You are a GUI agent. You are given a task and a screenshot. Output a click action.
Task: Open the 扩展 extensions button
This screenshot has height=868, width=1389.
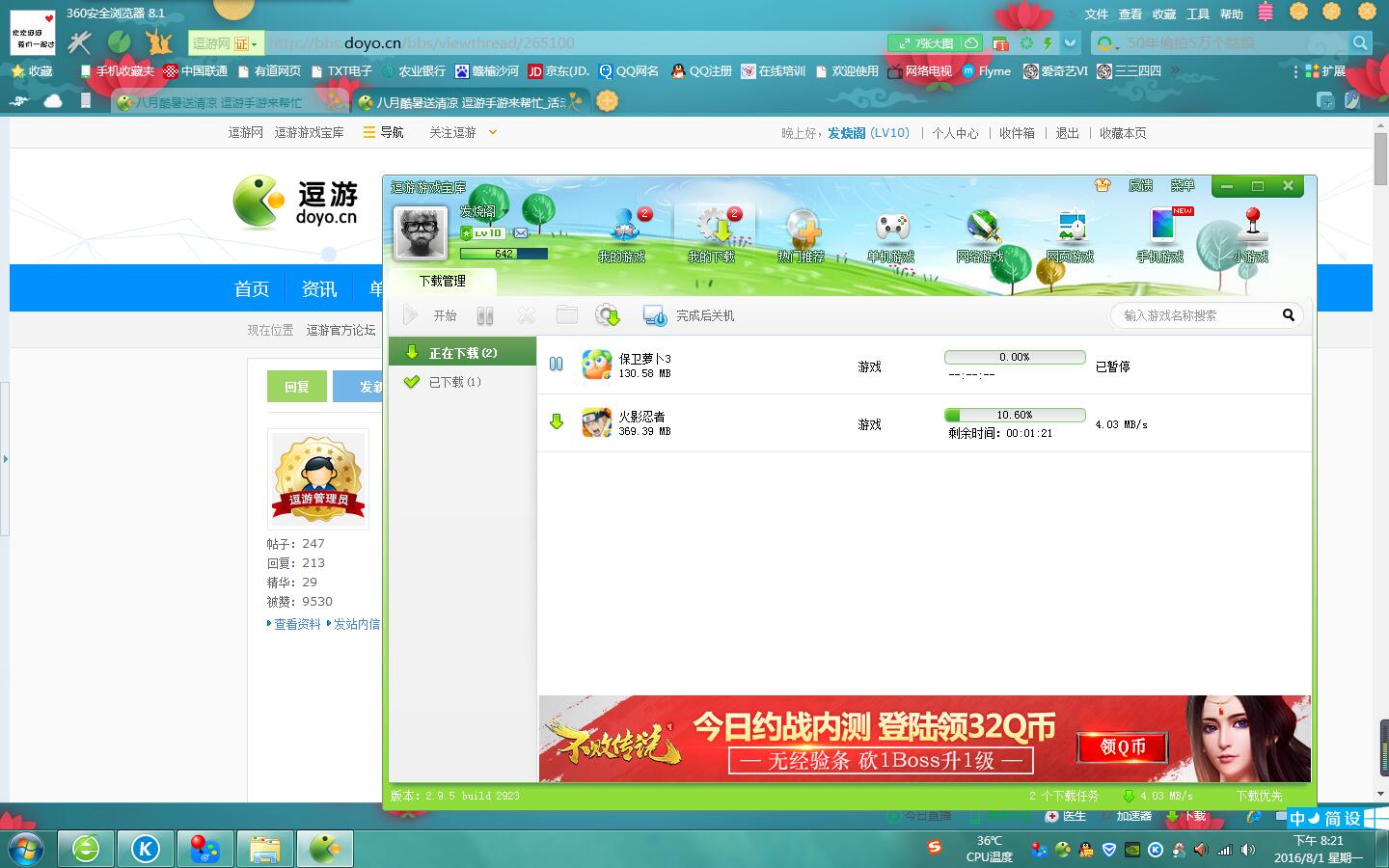point(1325,71)
